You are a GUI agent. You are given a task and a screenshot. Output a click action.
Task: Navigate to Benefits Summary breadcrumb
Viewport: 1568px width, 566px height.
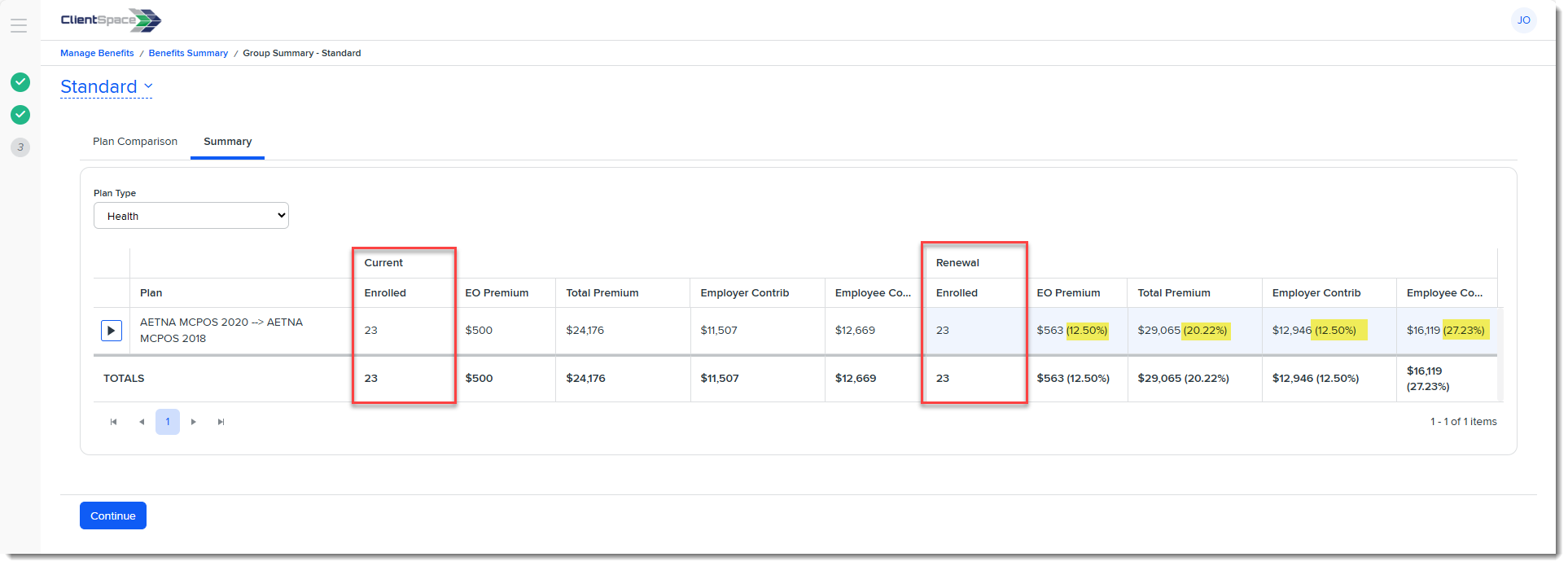188,53
